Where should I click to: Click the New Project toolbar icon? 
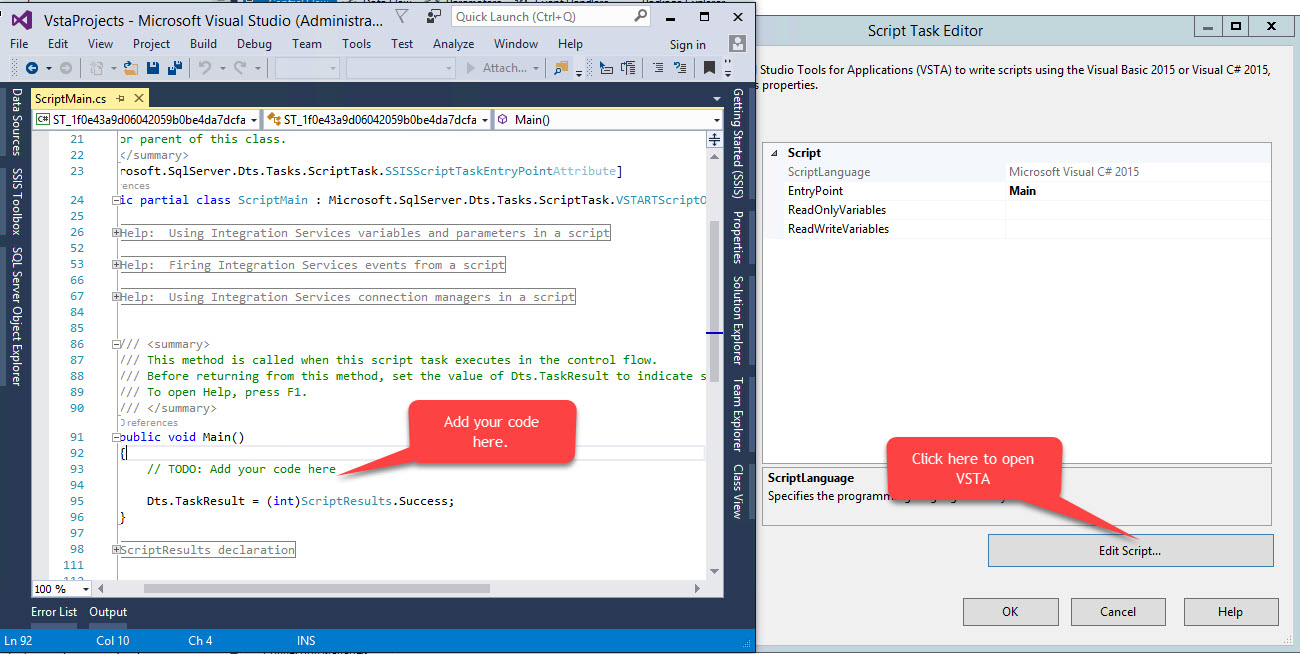[x=96, y=68]
